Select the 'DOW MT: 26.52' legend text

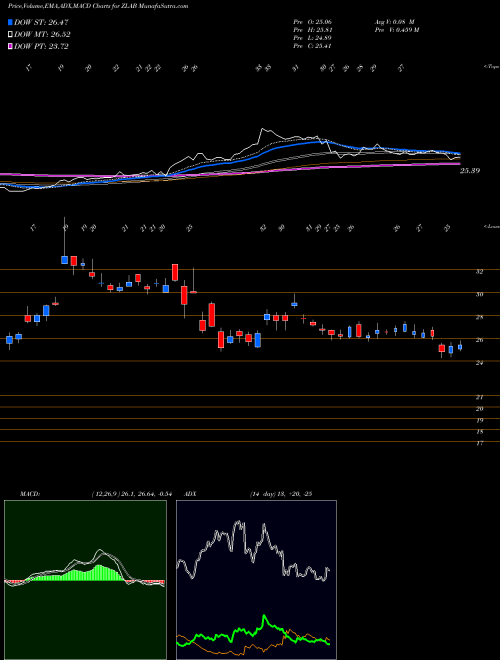pos(42,35)
